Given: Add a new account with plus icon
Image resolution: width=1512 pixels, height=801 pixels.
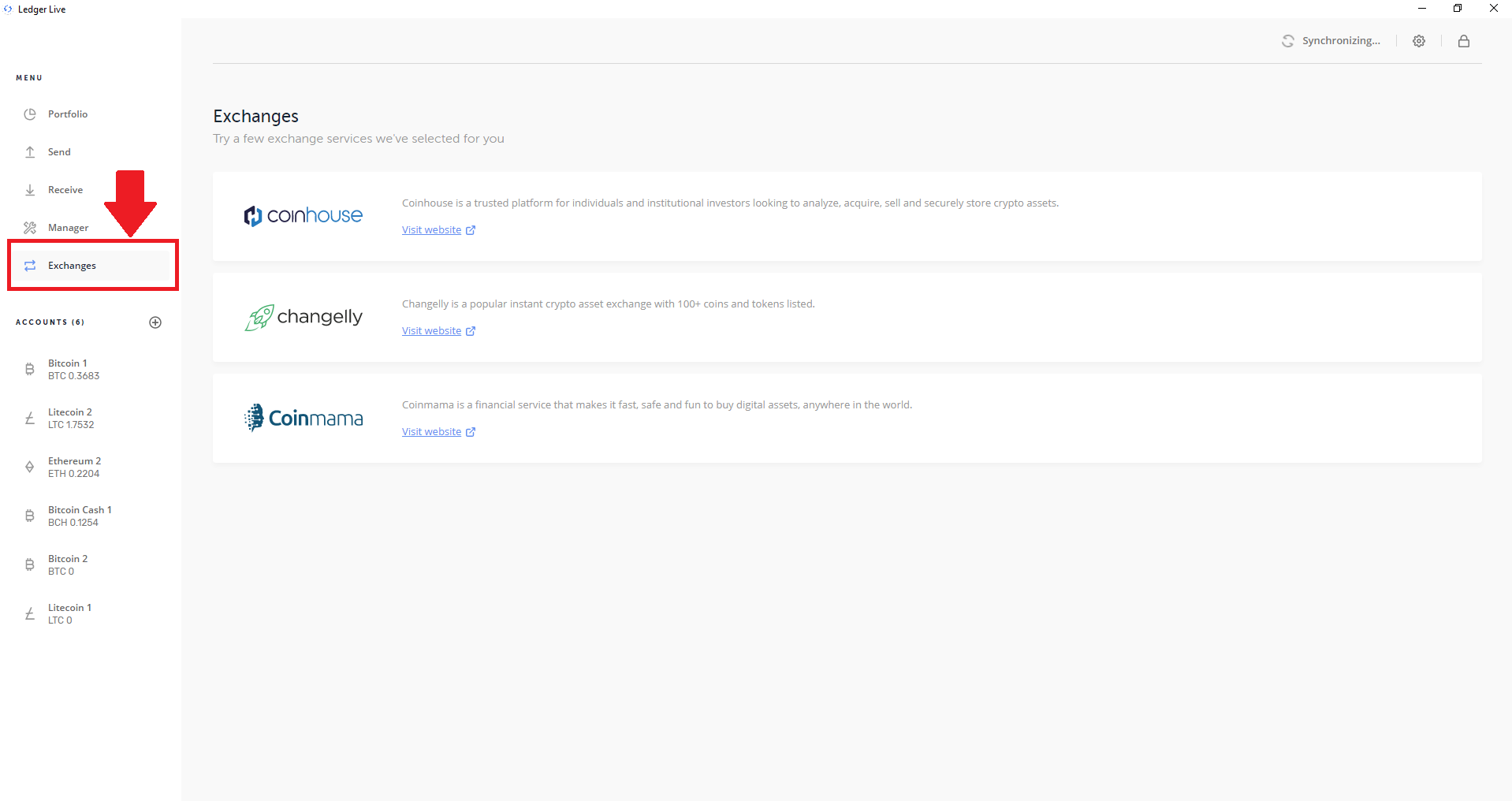Looking at the screenshot, I should (x=155, y=322).
